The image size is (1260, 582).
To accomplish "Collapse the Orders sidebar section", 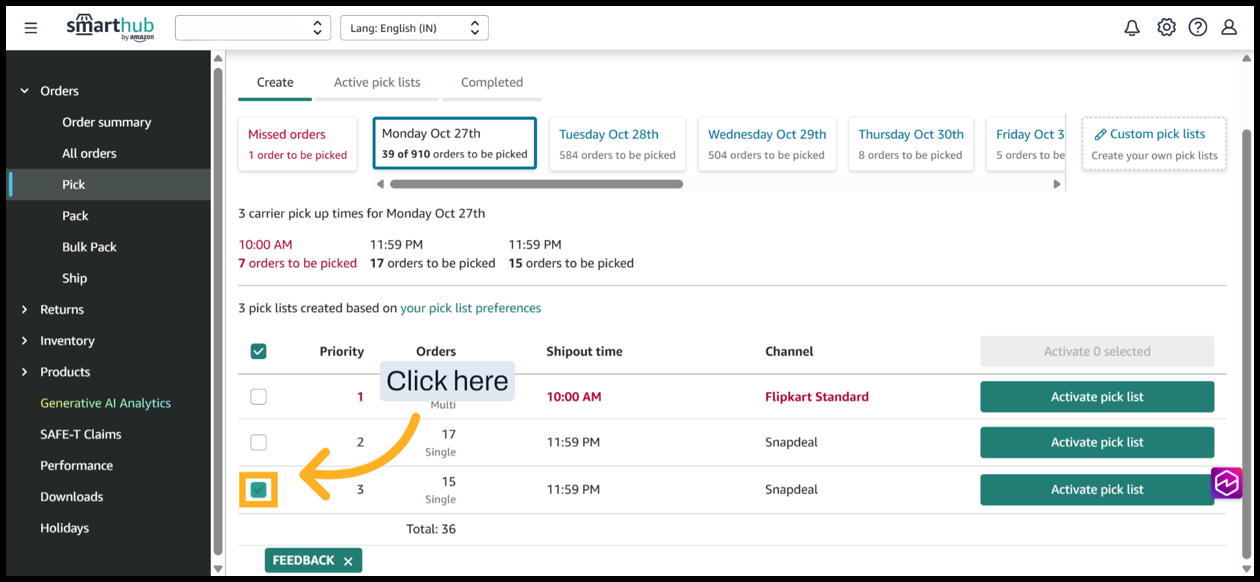I will coord(25,91).
